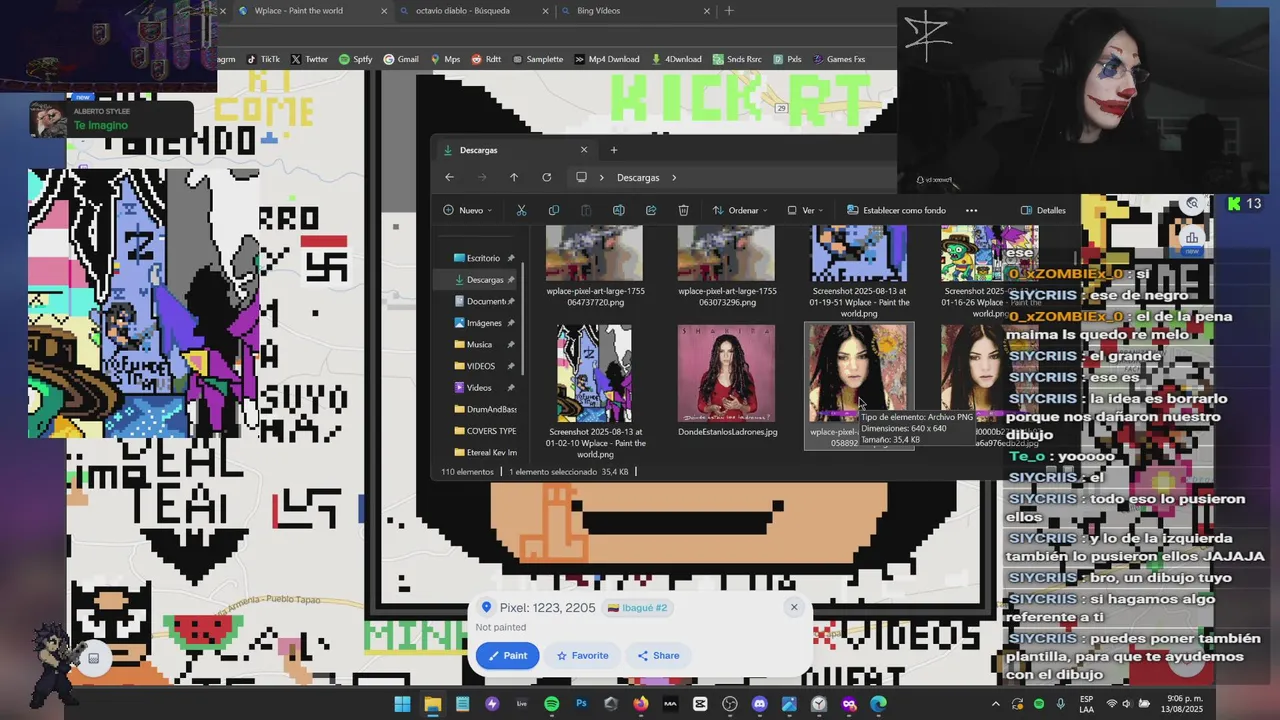1280x720 pixels.
Task: Expand the chevron after Descargas in address bar
Action: (x=674, y=177)
